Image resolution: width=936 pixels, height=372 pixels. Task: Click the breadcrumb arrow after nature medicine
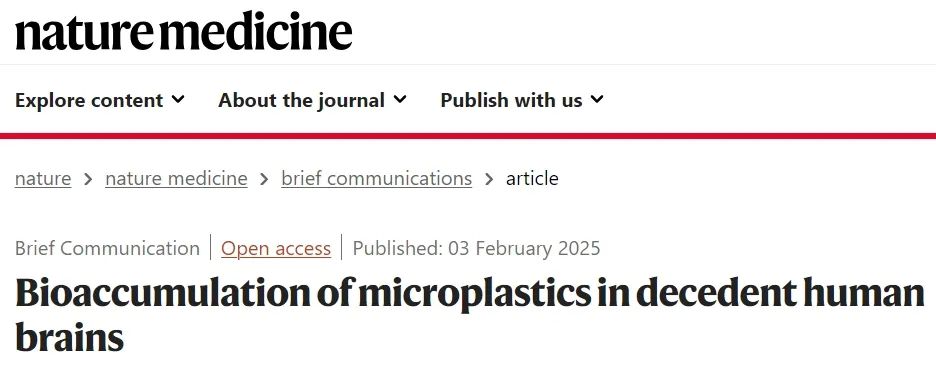point(264,179)
